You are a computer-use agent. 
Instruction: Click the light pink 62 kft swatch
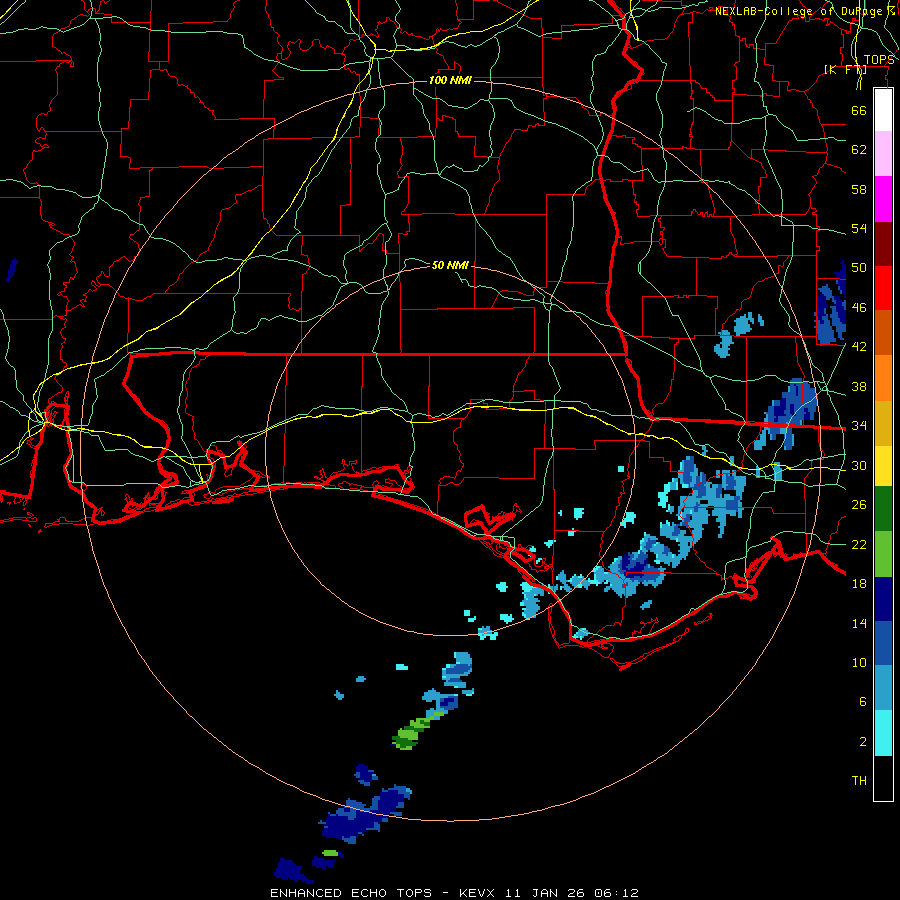pos(883,153)
